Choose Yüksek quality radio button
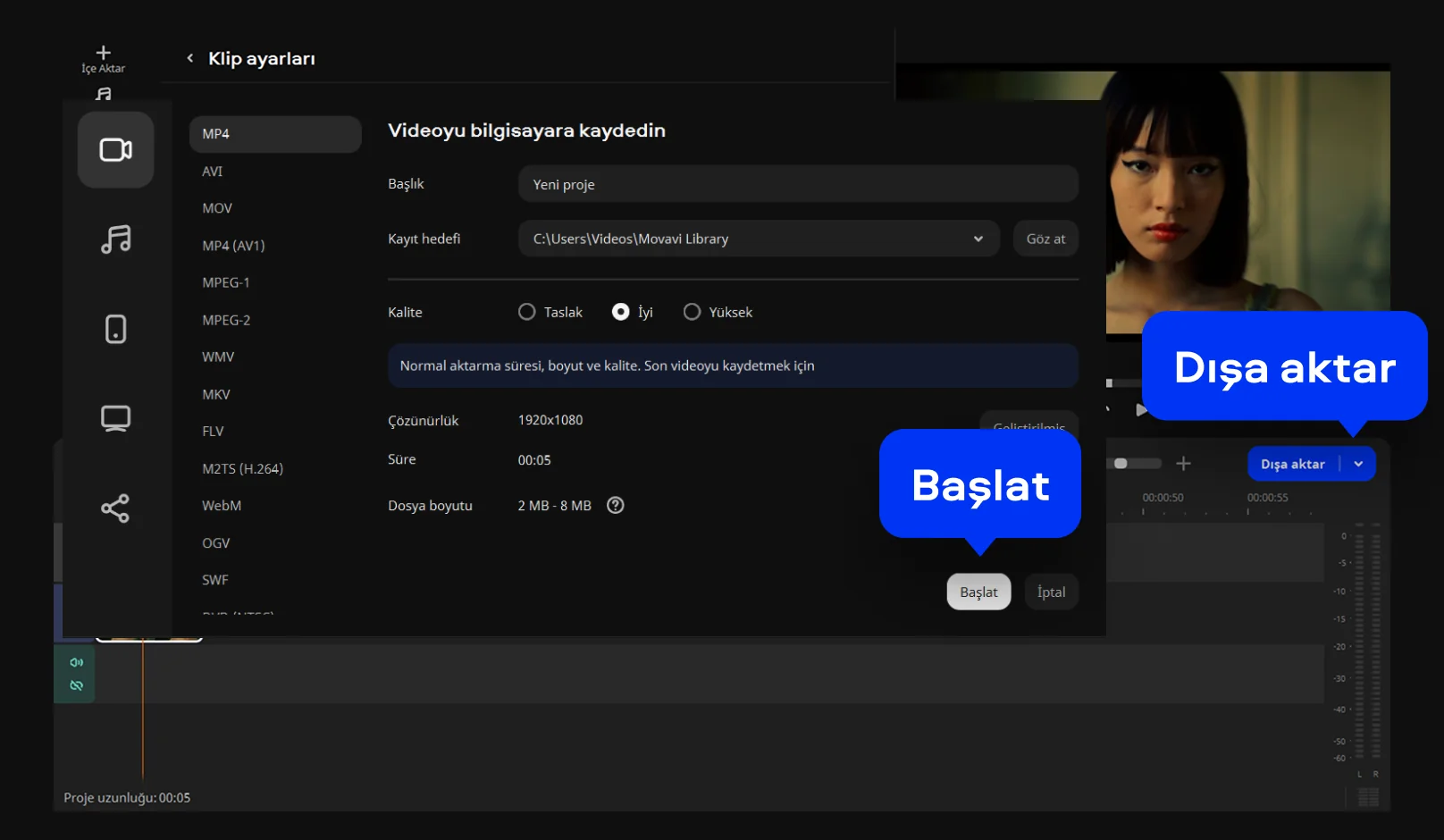The width and height of the screenshot is (1444, 840). (692, 312)
